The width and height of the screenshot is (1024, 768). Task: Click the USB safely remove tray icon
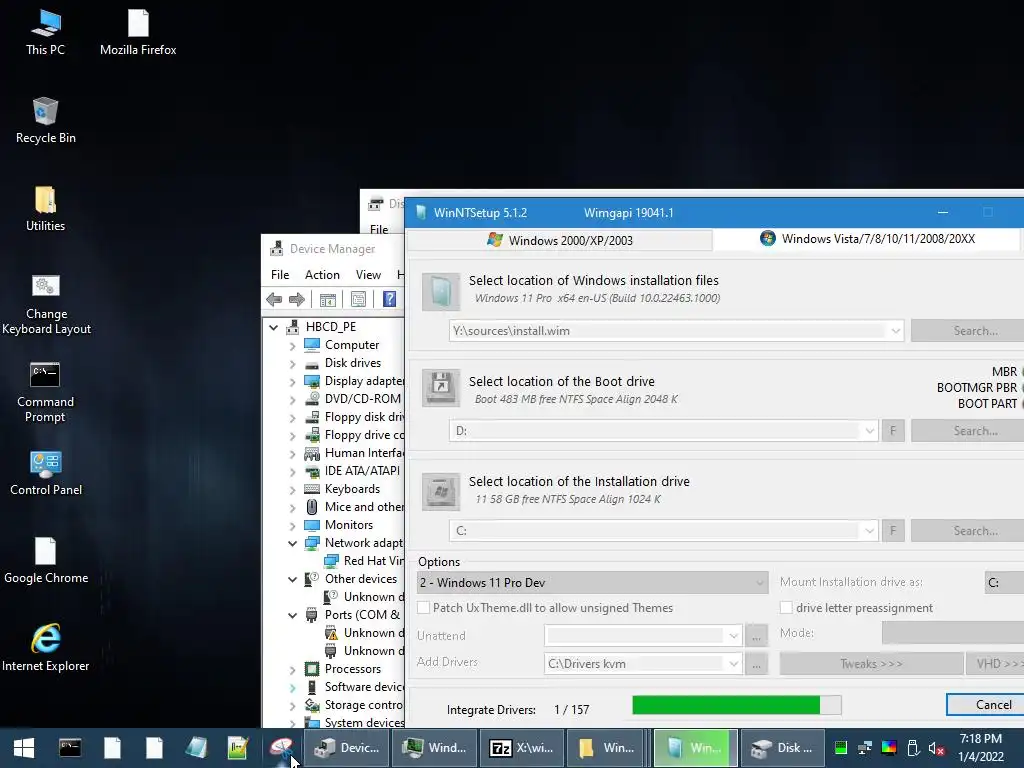914,748
